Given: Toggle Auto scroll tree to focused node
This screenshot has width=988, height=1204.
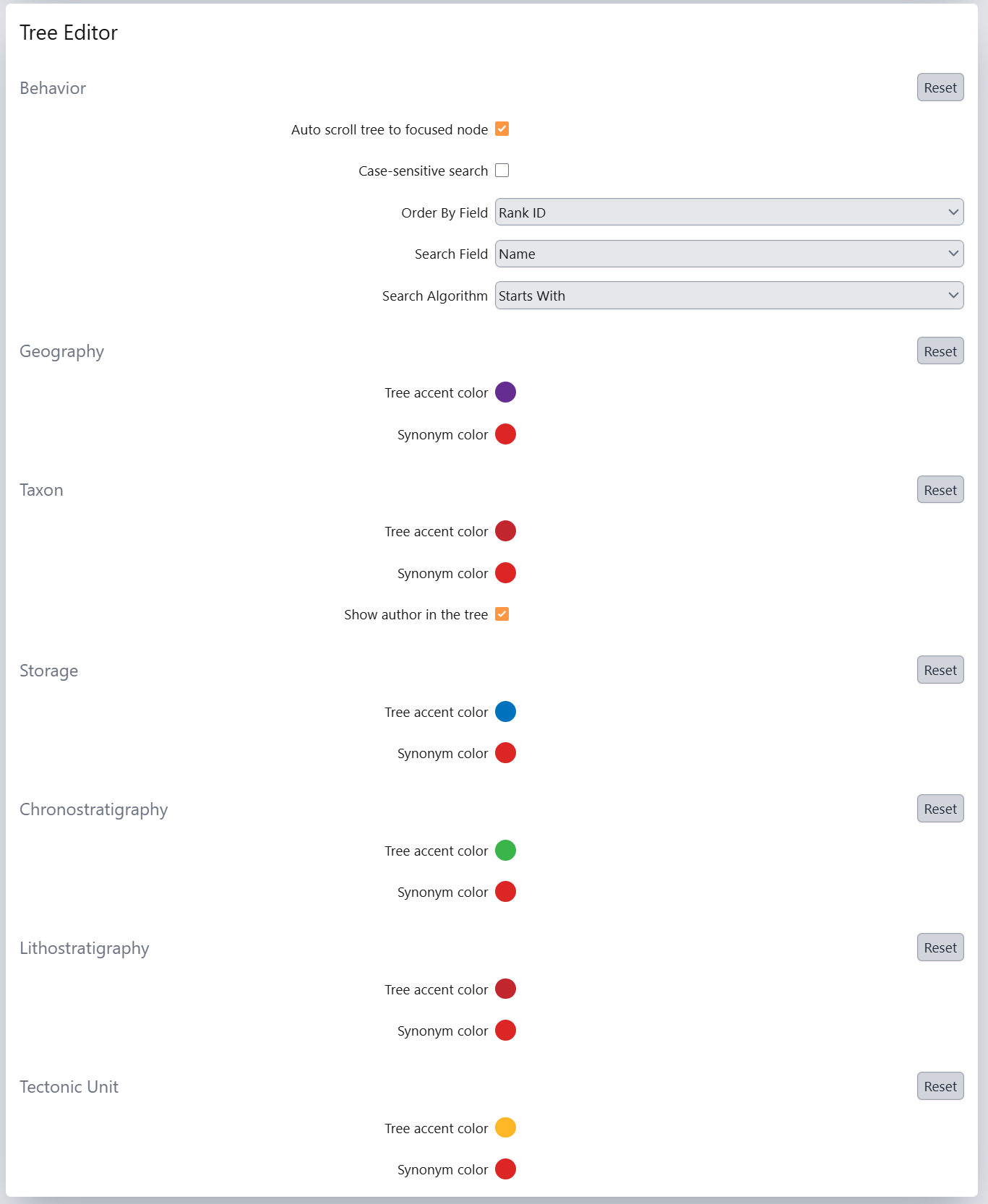Looking at the screenshot, I should coord(502,129).
